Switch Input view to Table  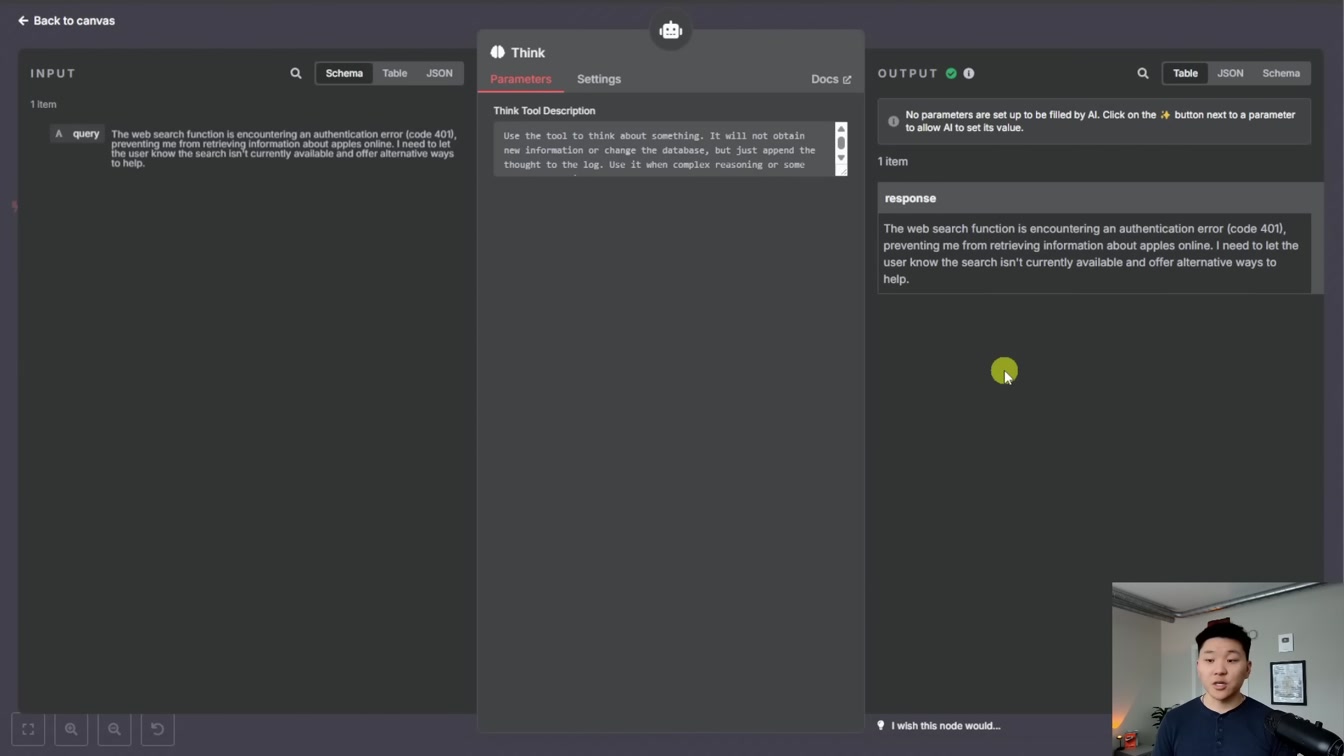[395, 73]
